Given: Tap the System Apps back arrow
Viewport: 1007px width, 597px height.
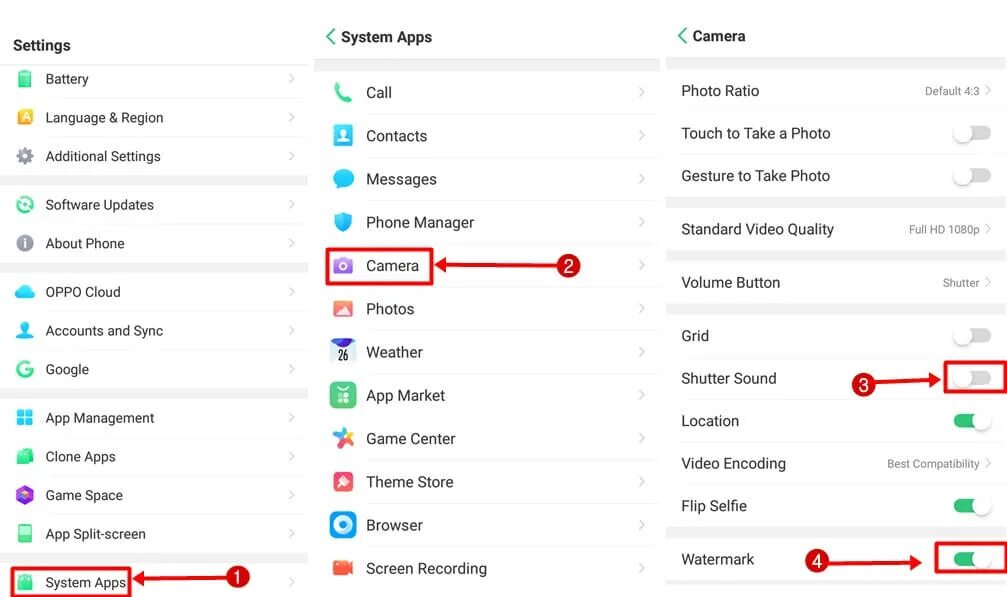Looking at the screenshot, I should point(331,37).
